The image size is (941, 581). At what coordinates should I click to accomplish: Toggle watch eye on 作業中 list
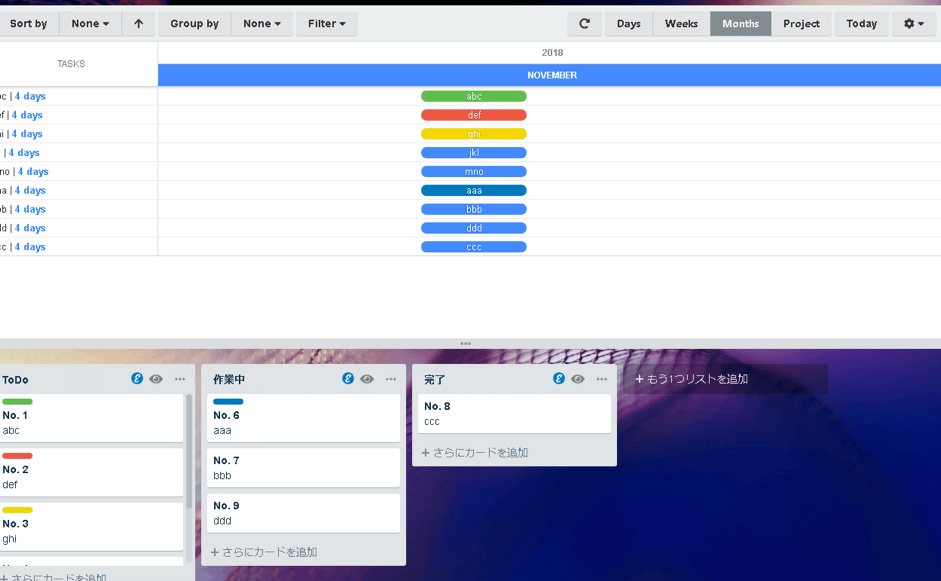367,379
